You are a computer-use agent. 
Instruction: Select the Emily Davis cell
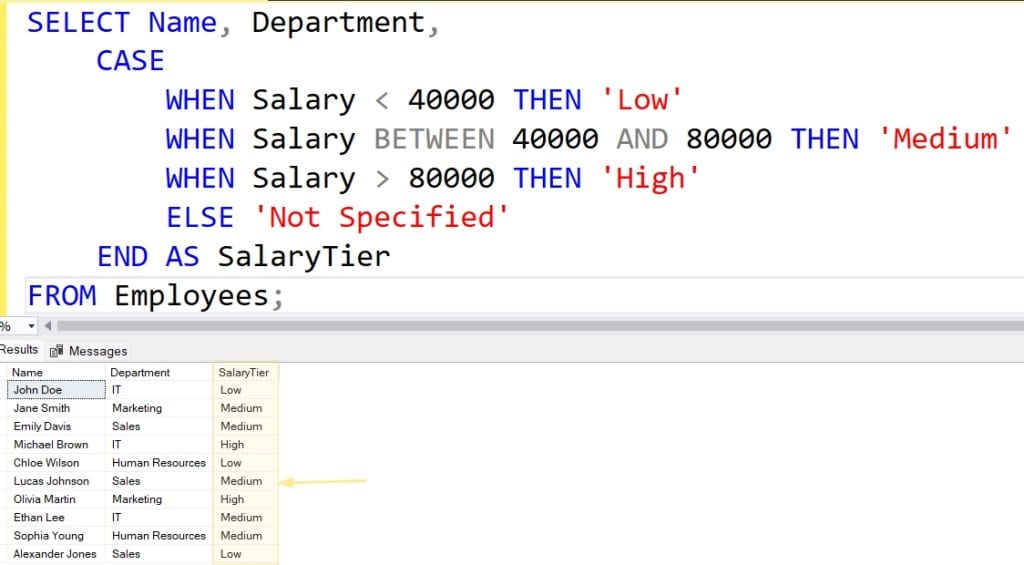click(56, 427)
